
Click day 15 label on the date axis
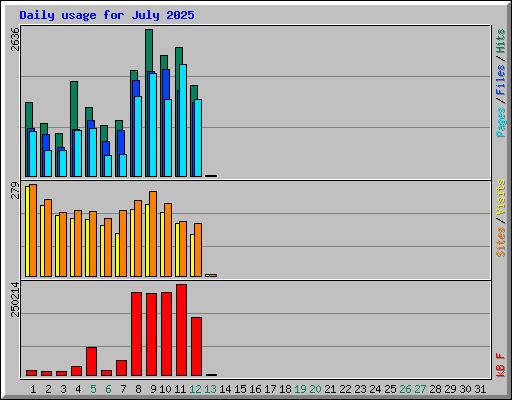coord(240,389)
